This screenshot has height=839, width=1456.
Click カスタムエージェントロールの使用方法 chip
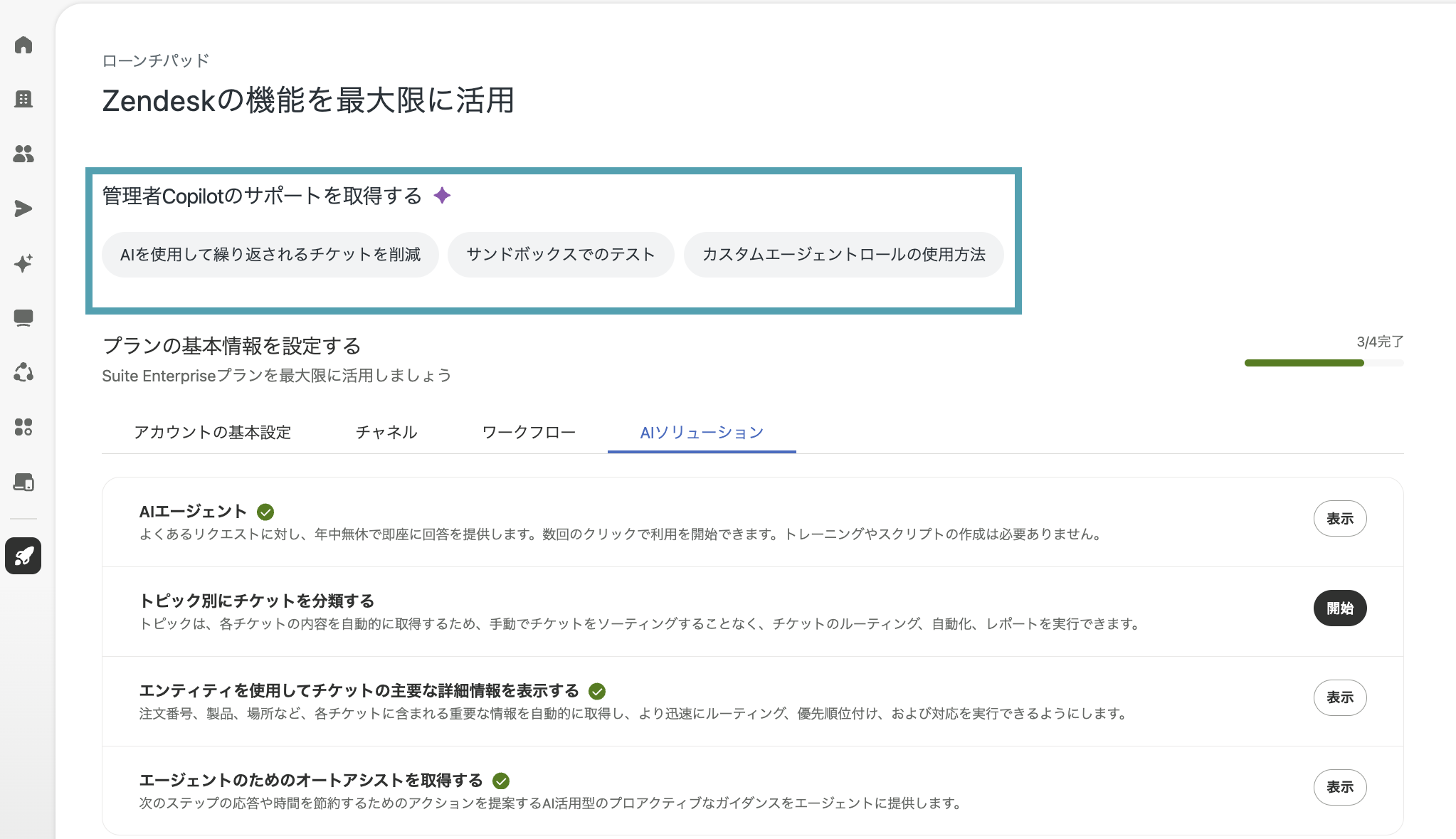coord(844,255)
